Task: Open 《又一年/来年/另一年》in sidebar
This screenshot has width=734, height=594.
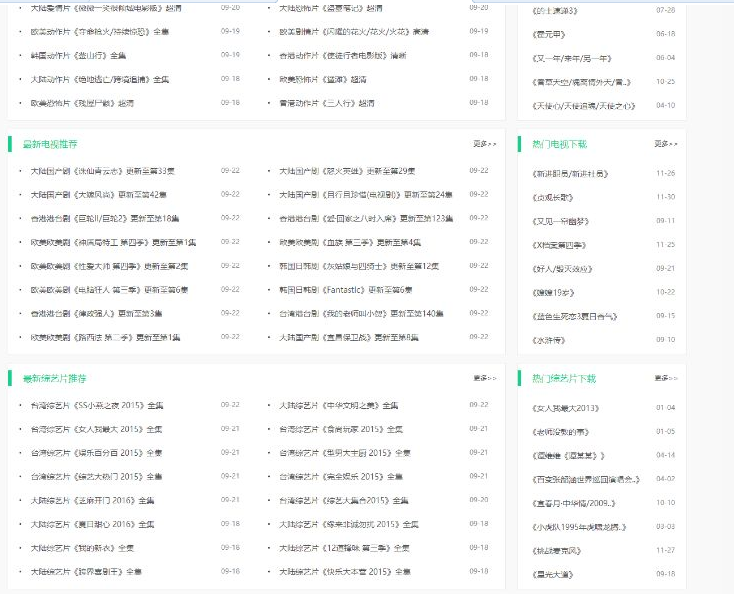Action: click(572, 59)
